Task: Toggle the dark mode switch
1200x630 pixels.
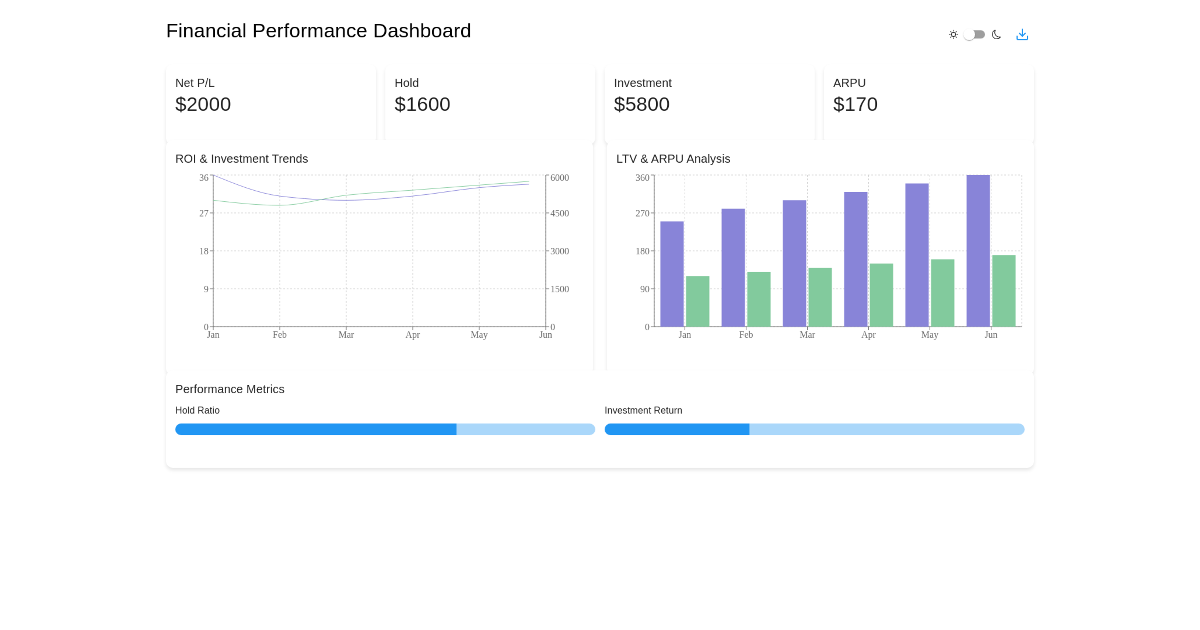Action: point(975,35)
